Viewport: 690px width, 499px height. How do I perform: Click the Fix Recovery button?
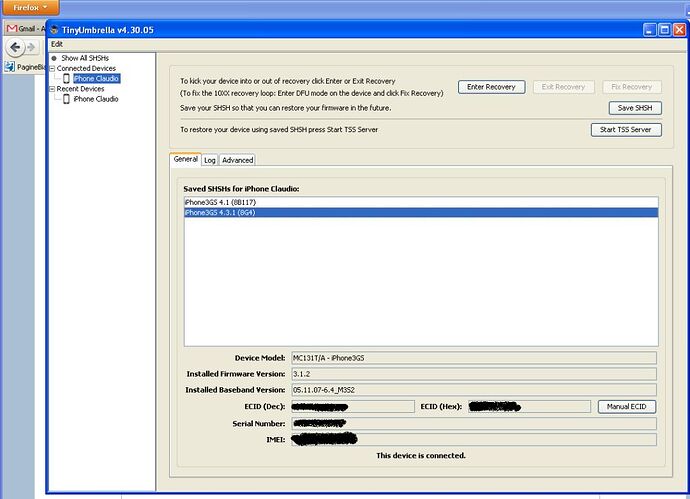(631, 87)
